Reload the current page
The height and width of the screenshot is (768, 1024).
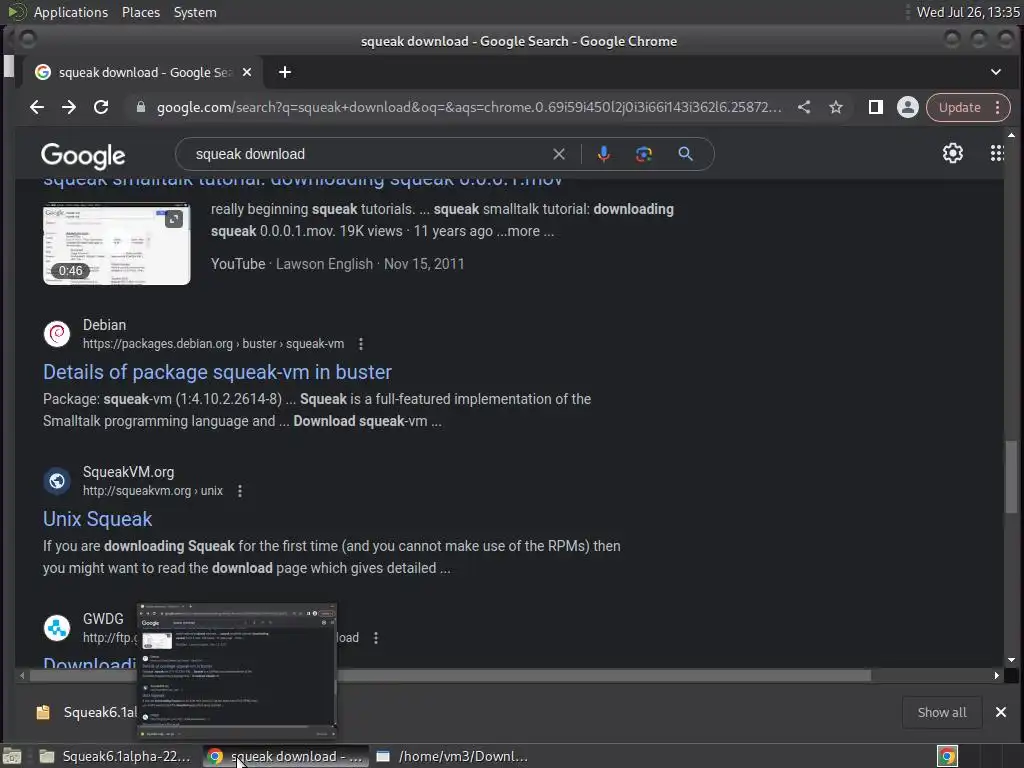point(101,107)
